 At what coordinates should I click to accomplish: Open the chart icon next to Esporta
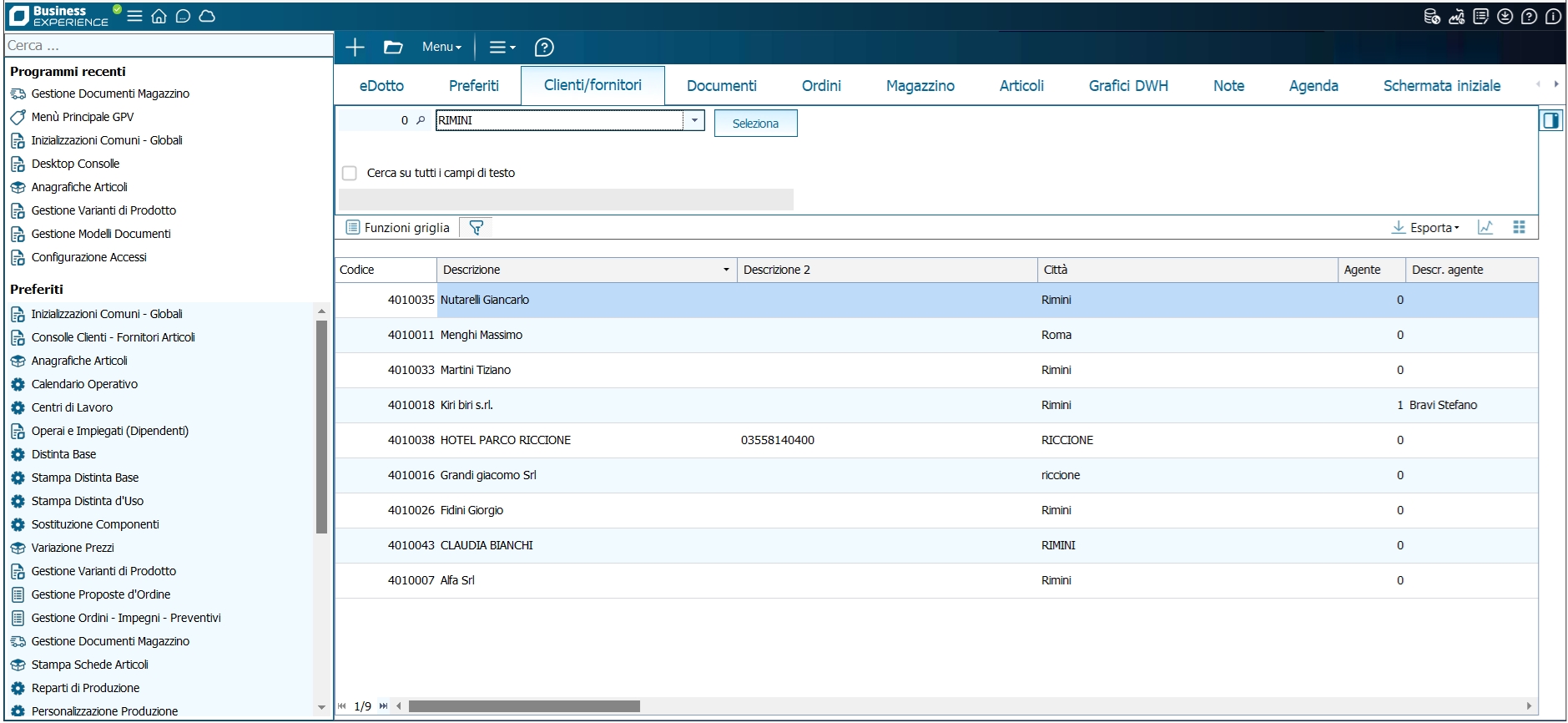[1485, 228]
